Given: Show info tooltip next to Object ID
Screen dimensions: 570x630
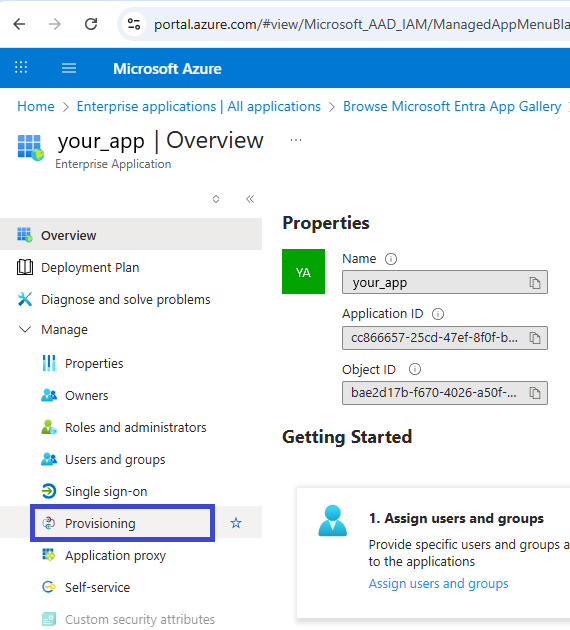Looking at the screenshot, I should [x=415, y=369].
